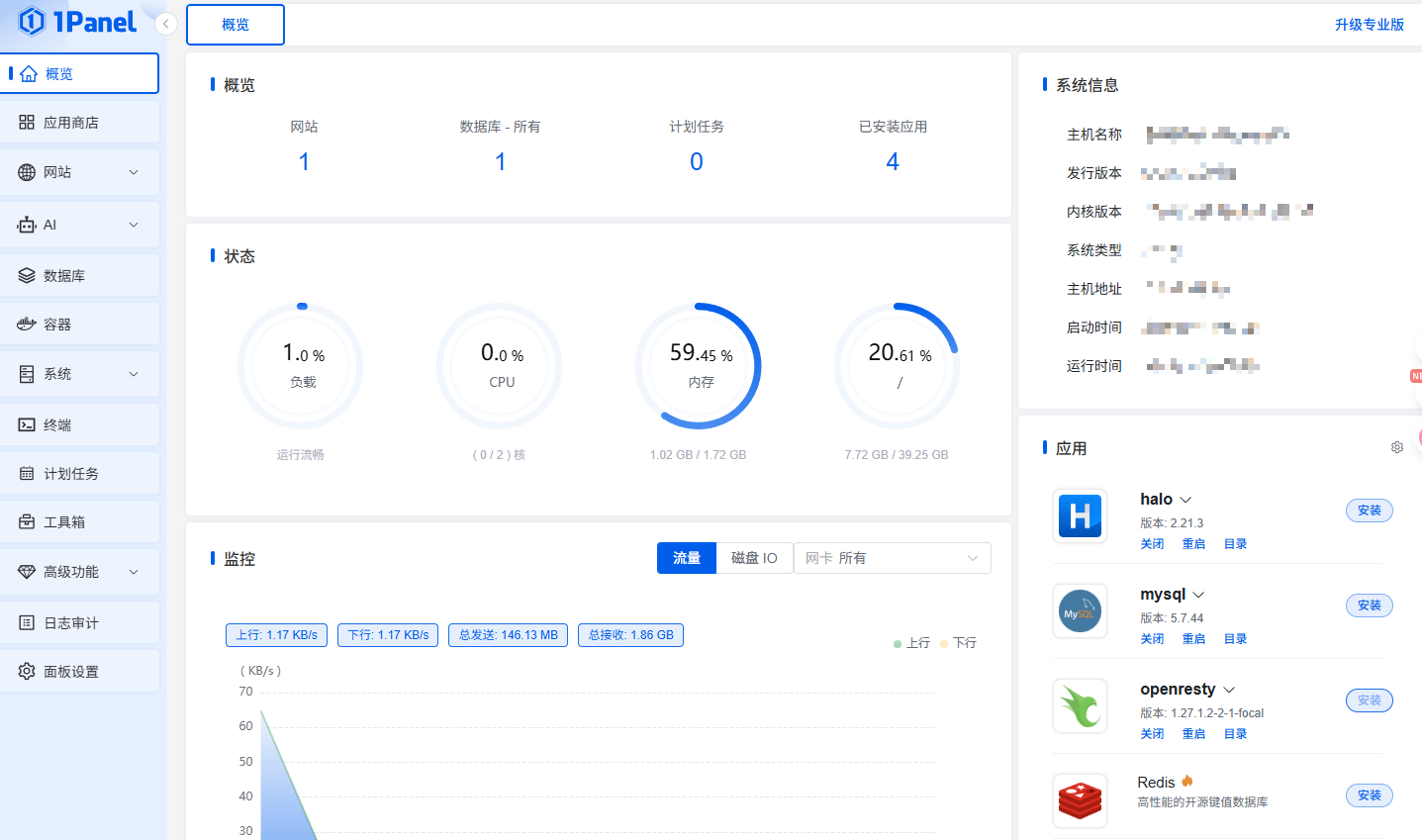Open the 工具箱 toolbox page
1422x840 pixels.
coord(64,522)
